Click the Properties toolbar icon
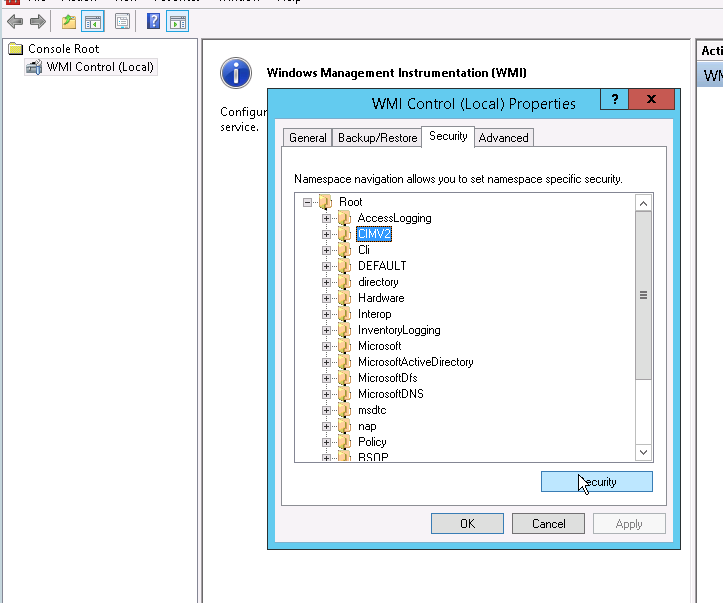Image resolution: width=723 pixels, height=603 pixels. (122, 22)
